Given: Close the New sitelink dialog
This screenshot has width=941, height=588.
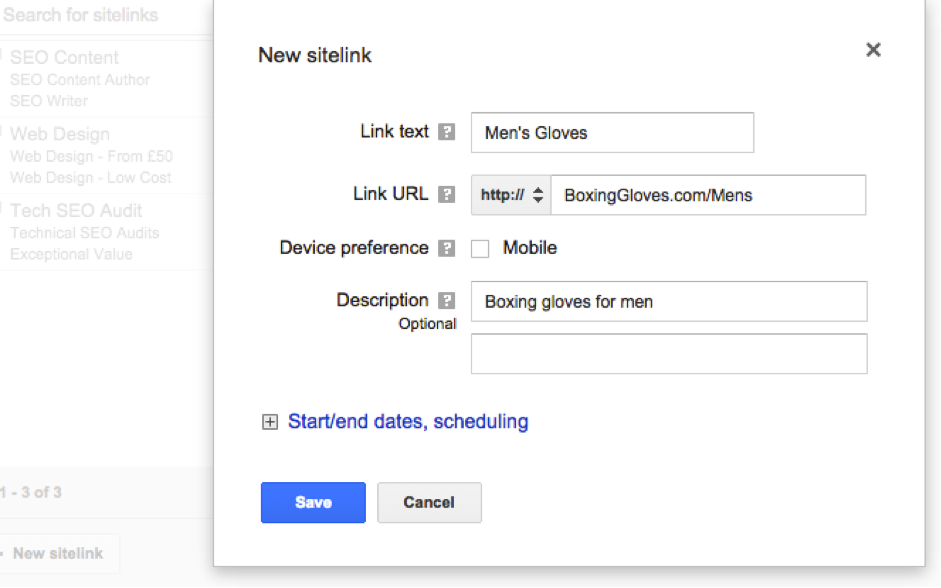Looking at the screenshot, I should click(873, 50).
